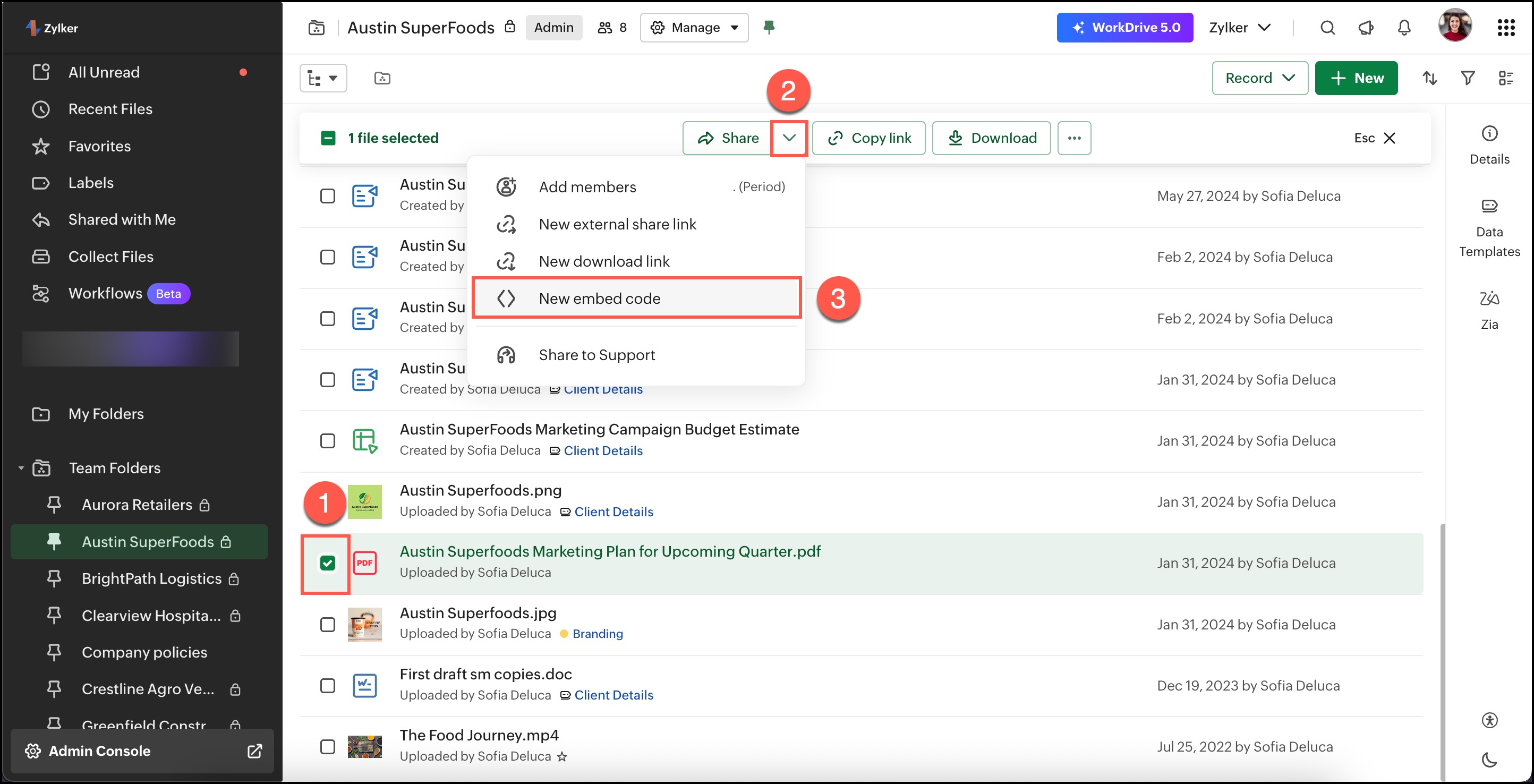Open Austin Superfoods.png thumbnail

click(364, 502)
